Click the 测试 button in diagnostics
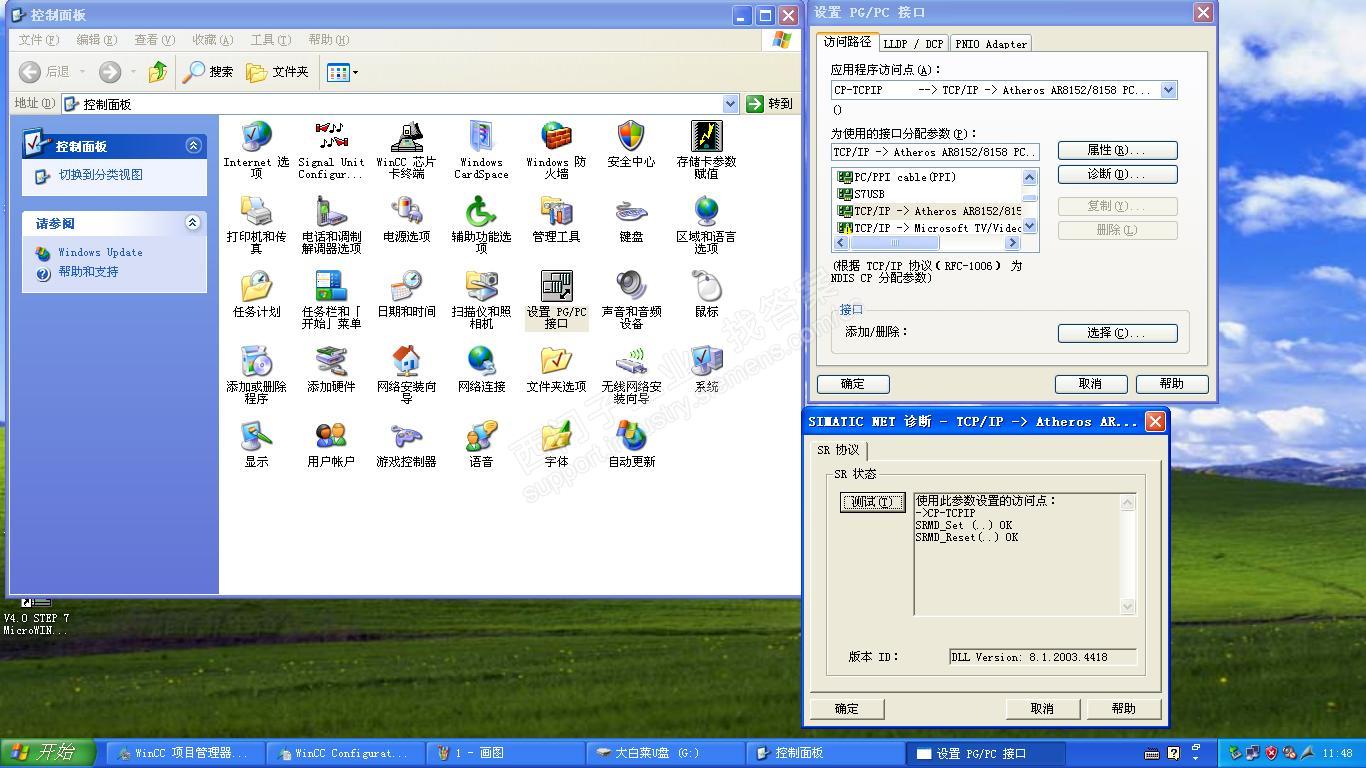This screenshot has width=1366, height=768. 872,502
